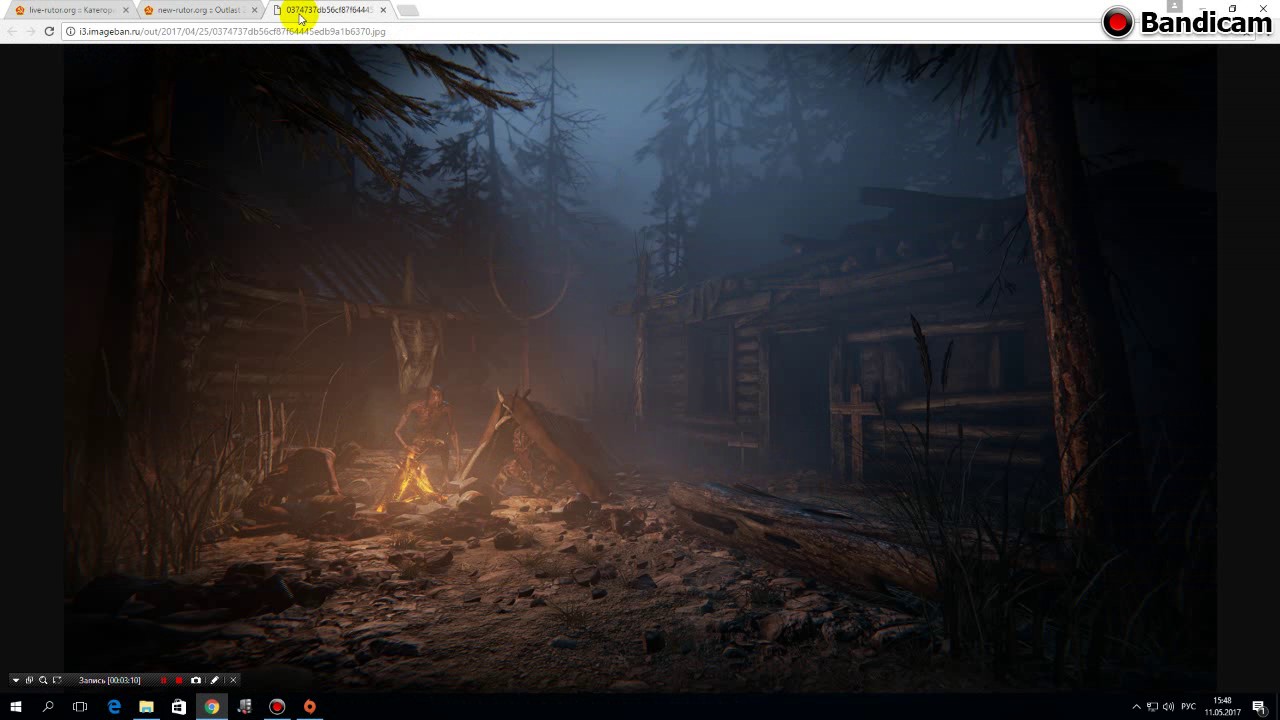Image resolution: width=1280 pixels, height=720 pixels.
Task: Take a screenshot with Bandicam camera icon
Action: (x=196, y=680)
